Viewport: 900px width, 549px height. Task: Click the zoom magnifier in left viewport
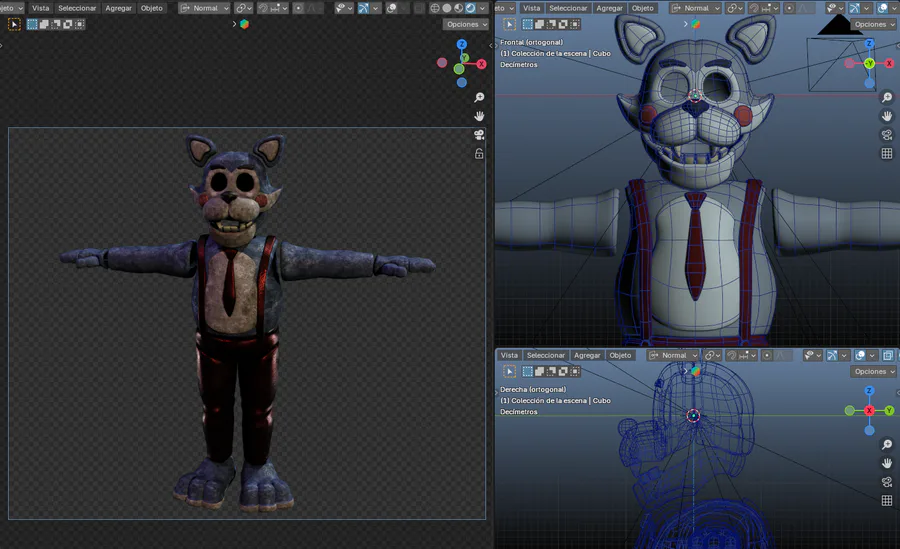click(x=479, y=98)
